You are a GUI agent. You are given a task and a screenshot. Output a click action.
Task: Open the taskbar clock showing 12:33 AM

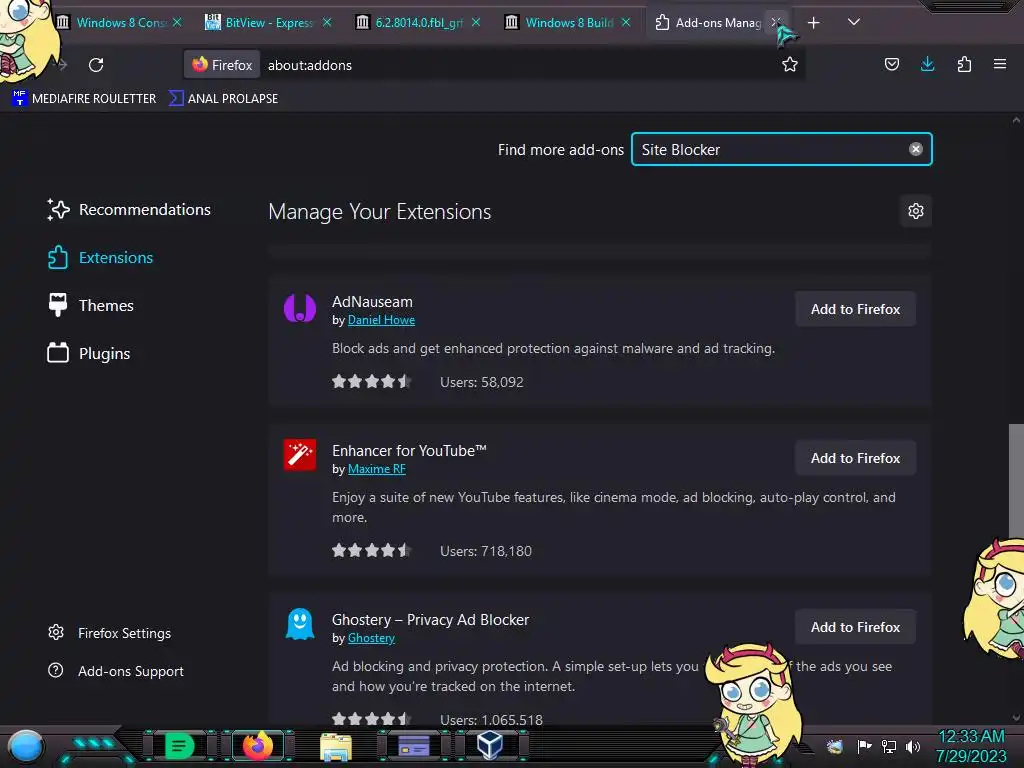tap(971, 746)
